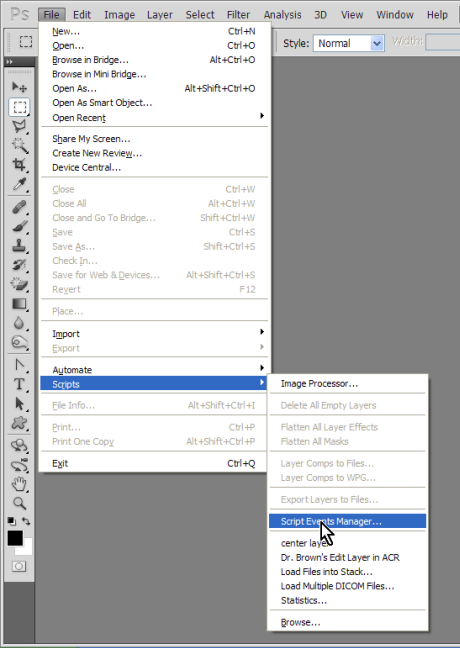Reset default foreground and background colors

tap(12, 521)
